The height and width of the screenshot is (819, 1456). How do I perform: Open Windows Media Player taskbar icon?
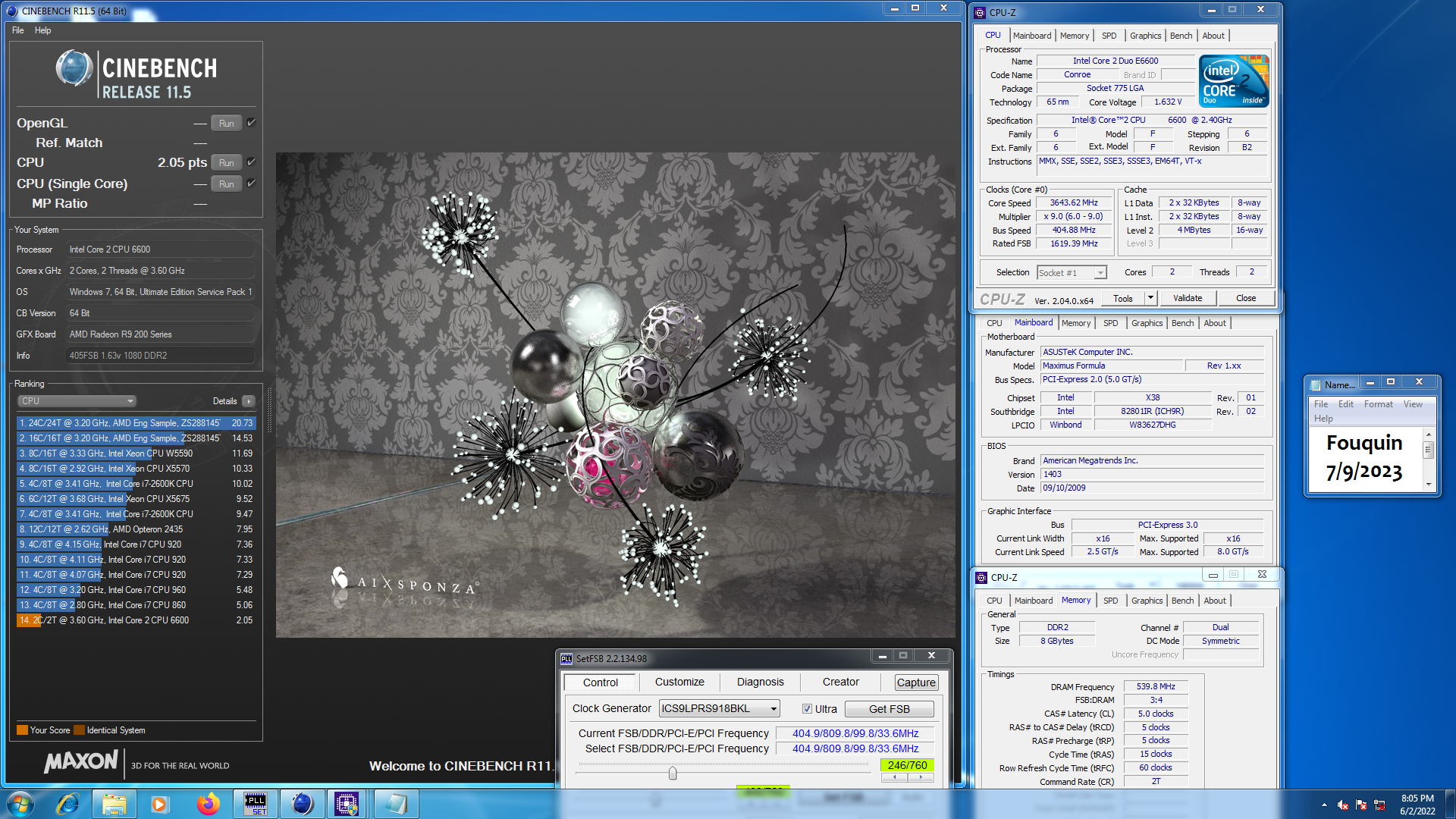pyautogui.click(x=160, y=804)
